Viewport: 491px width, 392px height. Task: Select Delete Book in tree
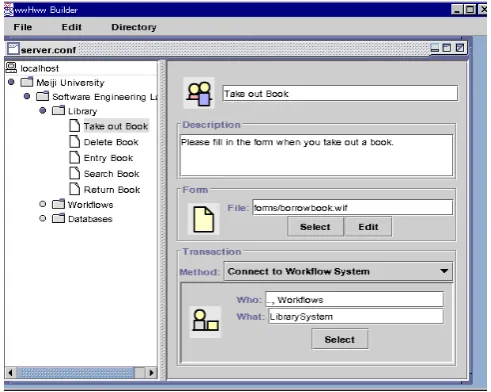111,142
